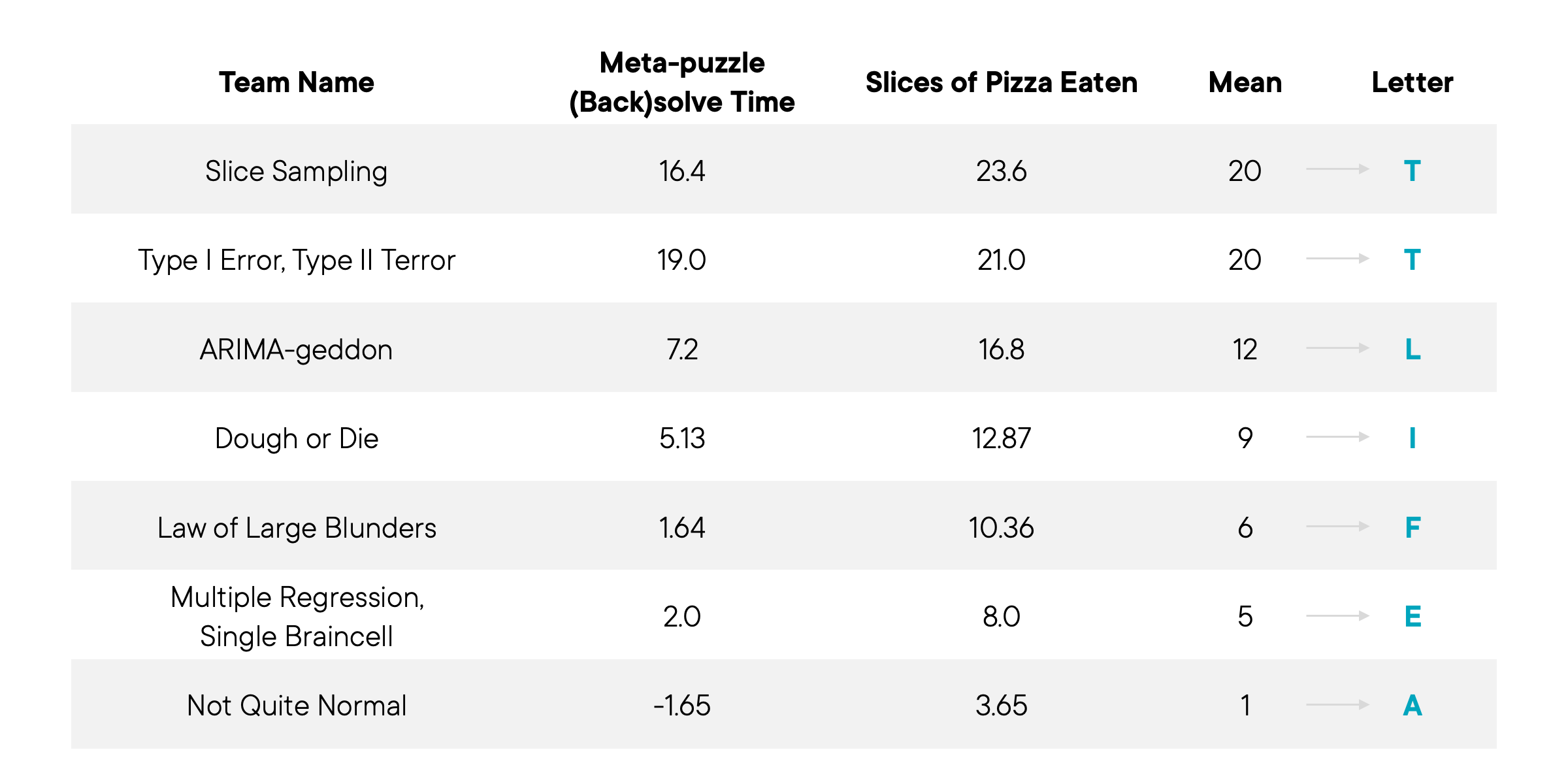Screen dimensions: 1568x784
Task: Click the Multiple Regression, Single Braincell cell
Action: click(297, 617)
